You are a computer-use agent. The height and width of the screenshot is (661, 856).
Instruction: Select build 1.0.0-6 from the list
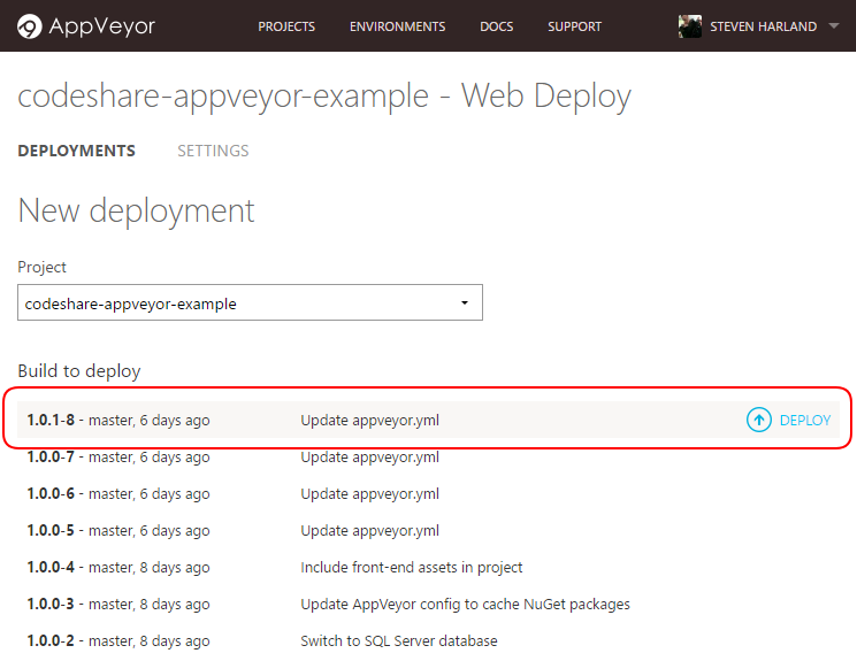point(118,494)
